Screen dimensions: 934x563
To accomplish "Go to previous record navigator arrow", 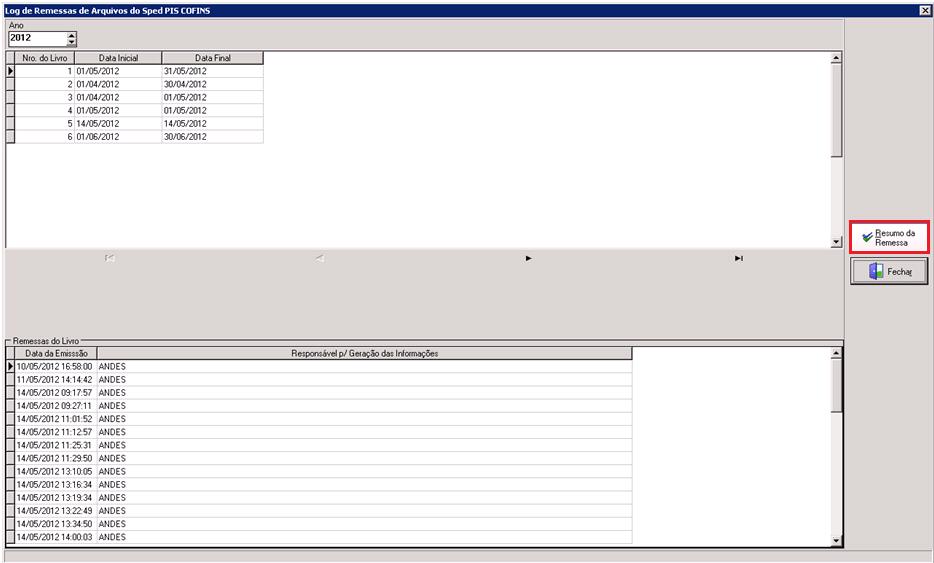I will pyautogui.click(x=319, y=258).
